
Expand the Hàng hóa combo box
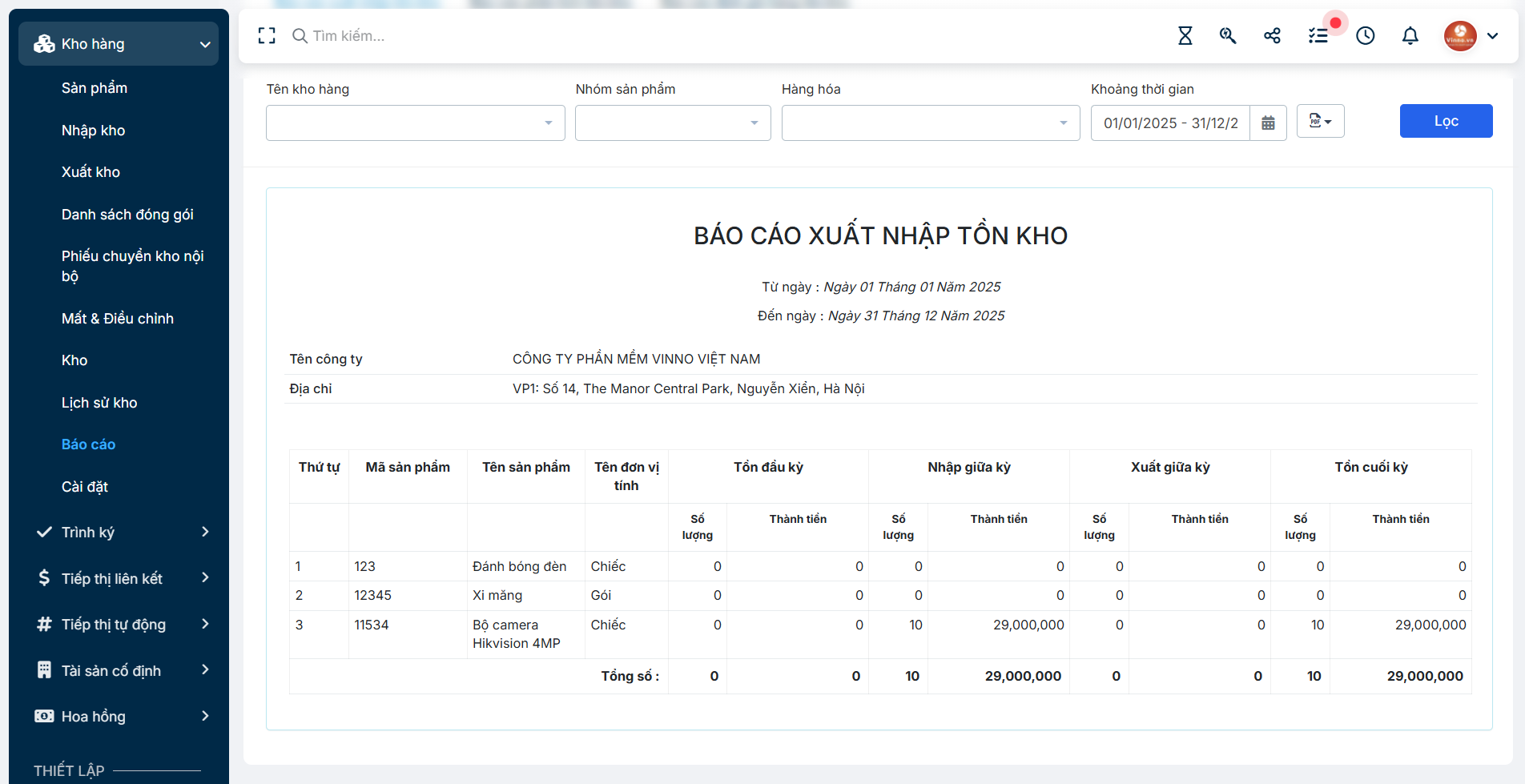coord(931,123)
